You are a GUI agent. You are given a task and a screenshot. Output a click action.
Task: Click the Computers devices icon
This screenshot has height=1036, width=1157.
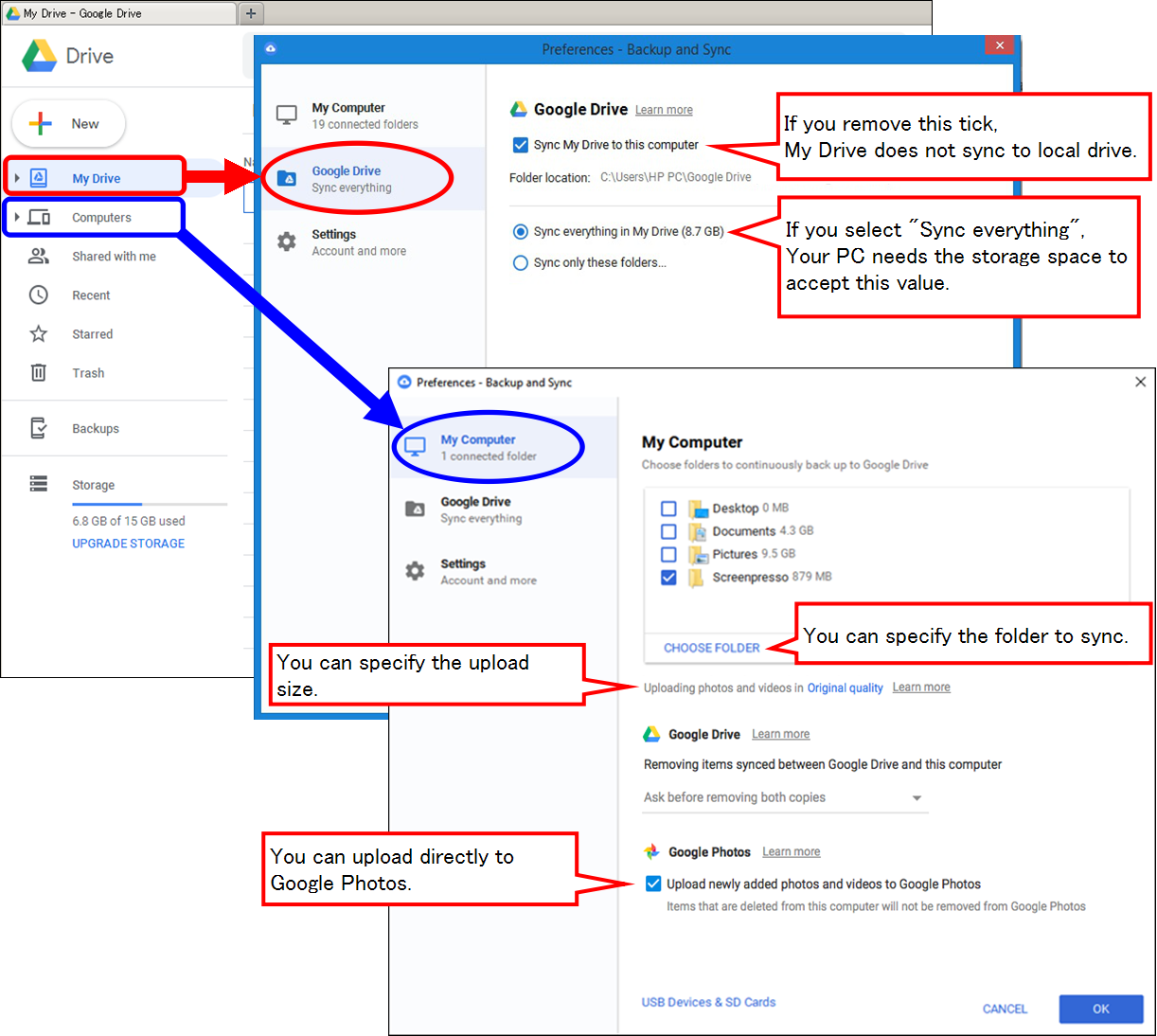(39, 217)
